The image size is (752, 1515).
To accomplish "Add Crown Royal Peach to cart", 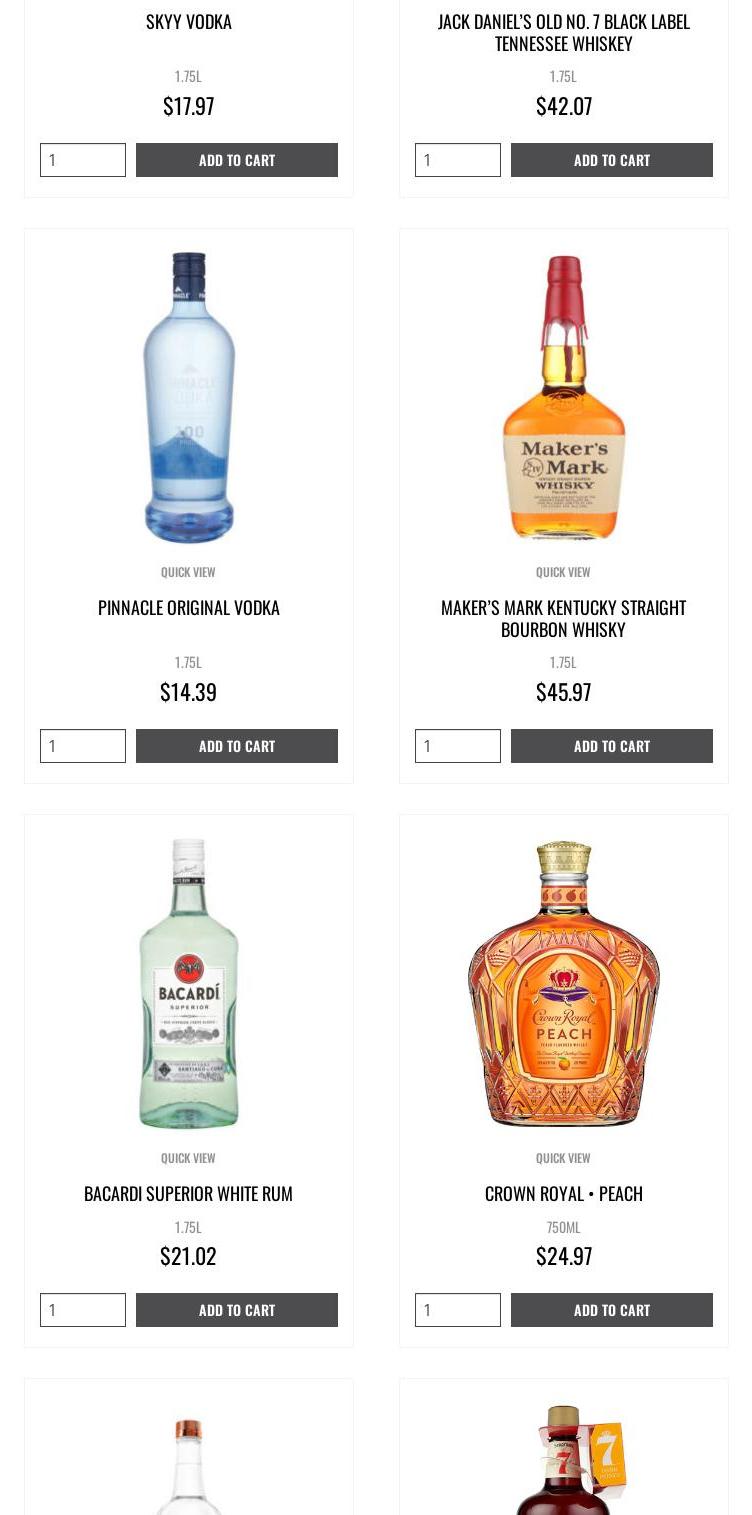I will (x=612, y=1310).
